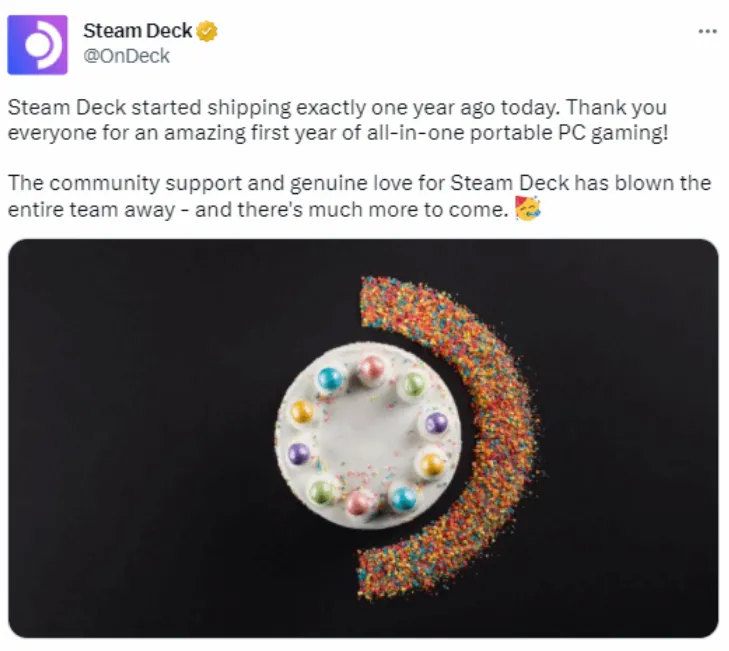Image resolution: width=729 pixels, height=651 pixels.
Task: Click the green candy on cake's upper right
Action: pos(413,385)
